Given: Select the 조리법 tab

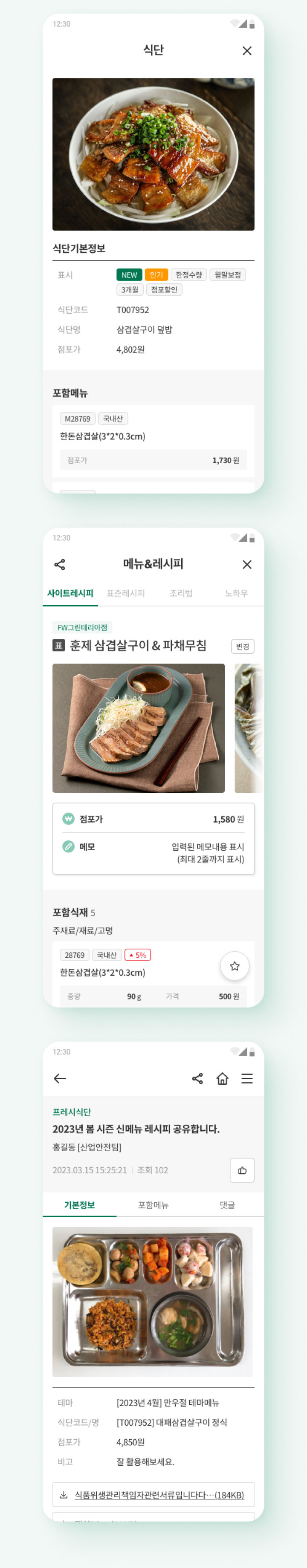Looking at the screenshot, I should 181,593.
